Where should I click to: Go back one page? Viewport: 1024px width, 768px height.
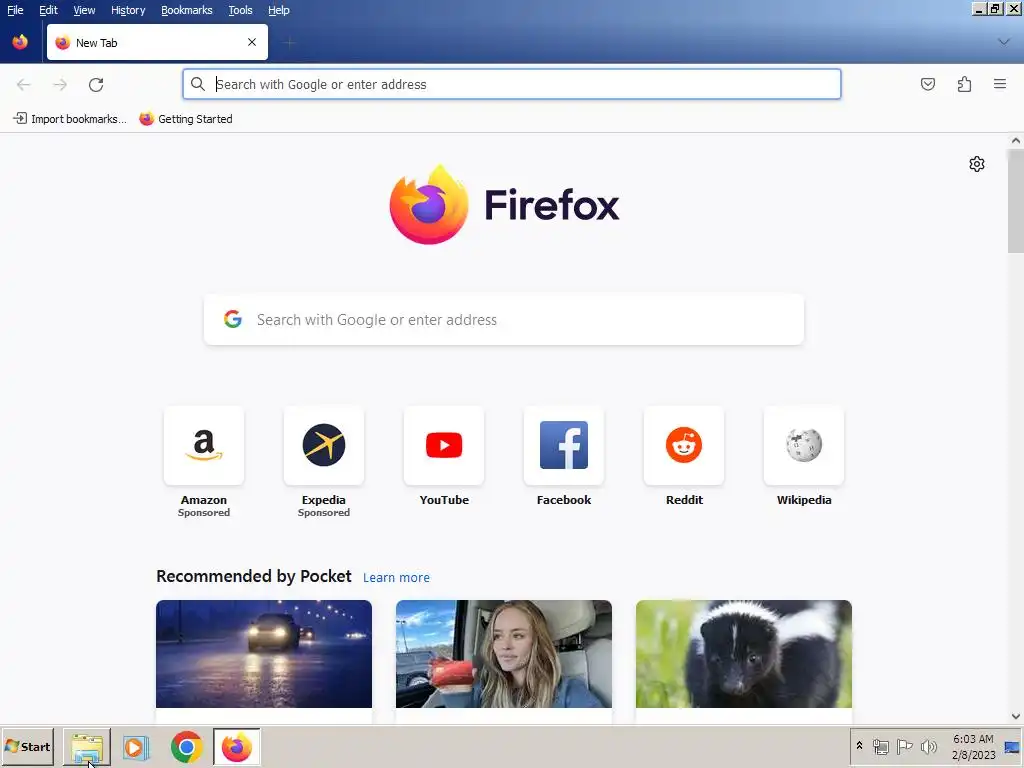click(24, 84)
